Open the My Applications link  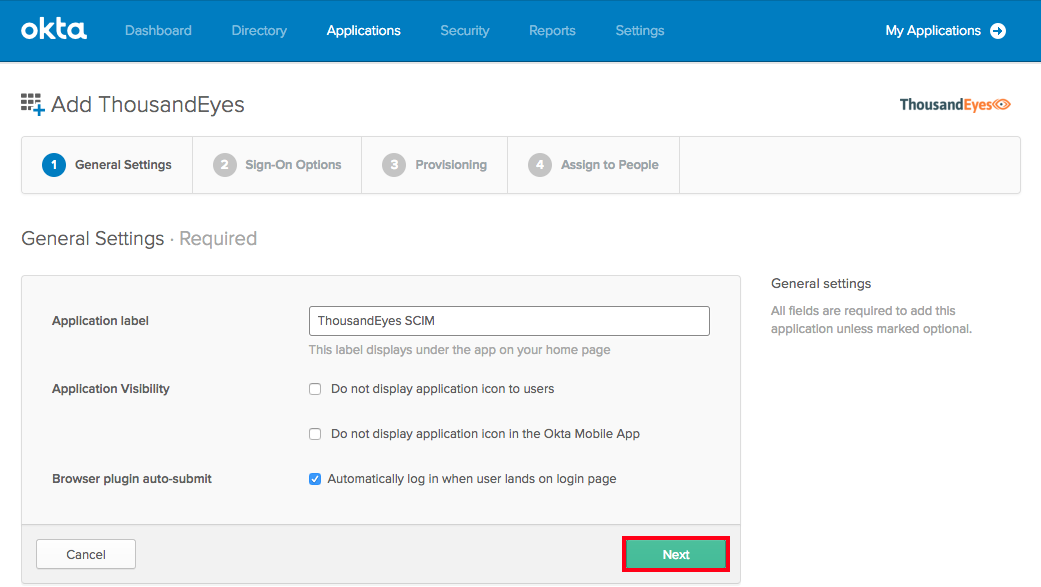(933, 31)
